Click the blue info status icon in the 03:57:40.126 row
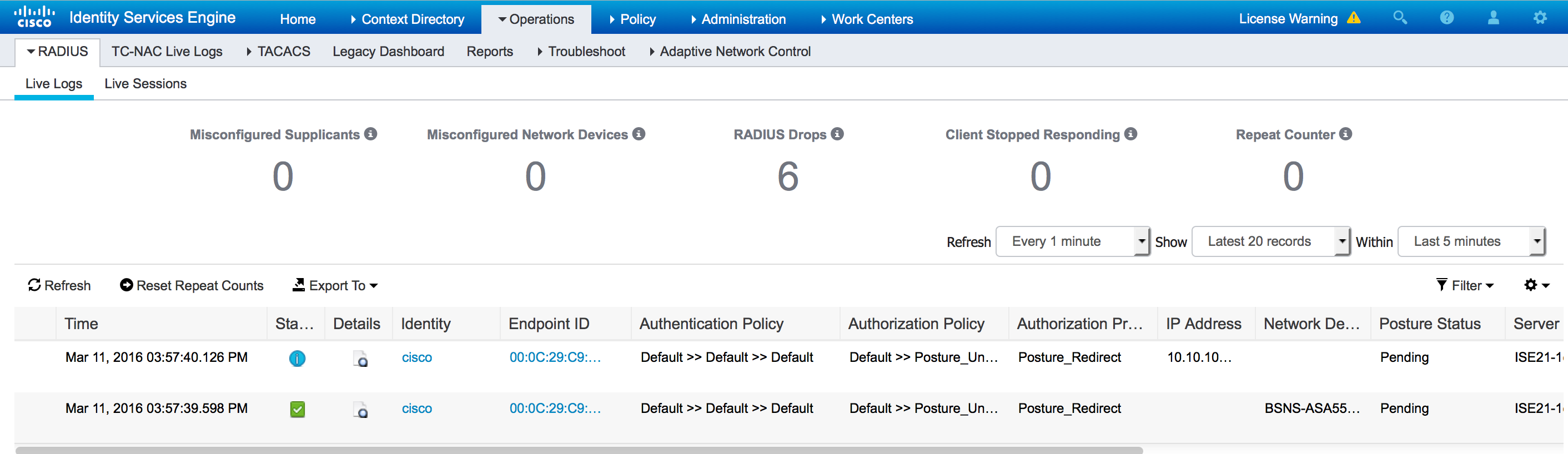Screen dimensions: 1568x454 pyautogui.click(x=297, y=359)
